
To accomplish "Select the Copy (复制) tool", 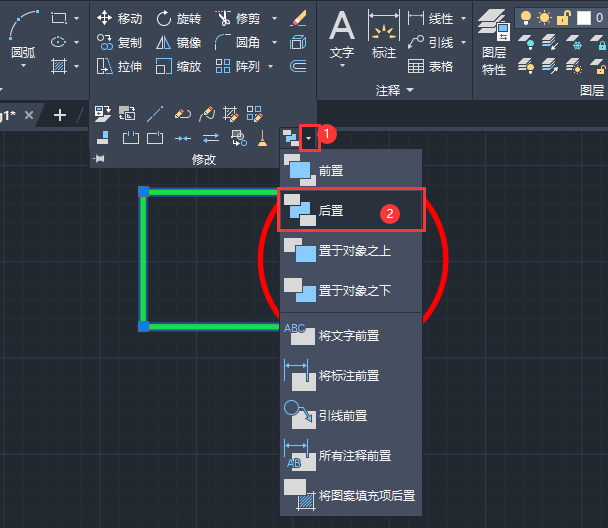I will click(x=119, y=42).
